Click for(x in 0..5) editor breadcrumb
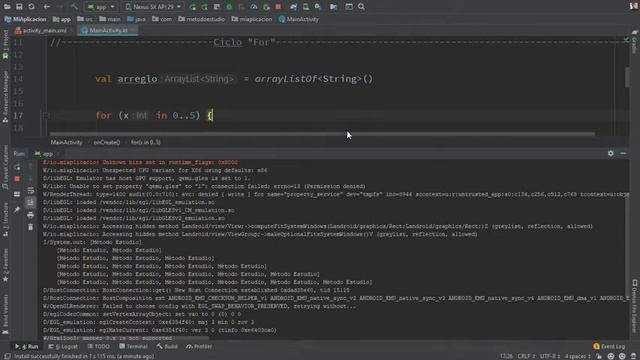 click(x=145, y=142)
